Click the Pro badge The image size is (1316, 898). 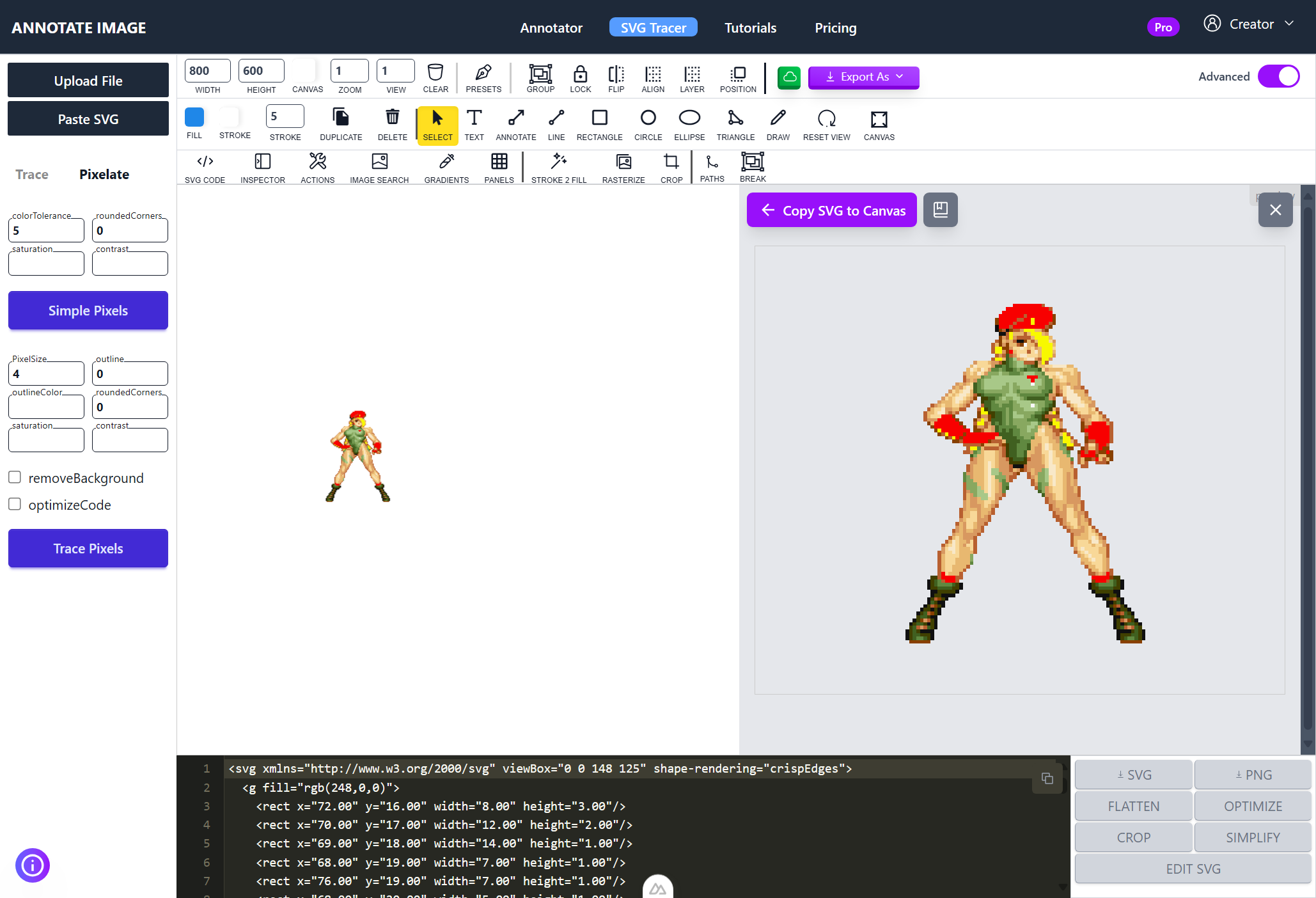[1163, 27]
